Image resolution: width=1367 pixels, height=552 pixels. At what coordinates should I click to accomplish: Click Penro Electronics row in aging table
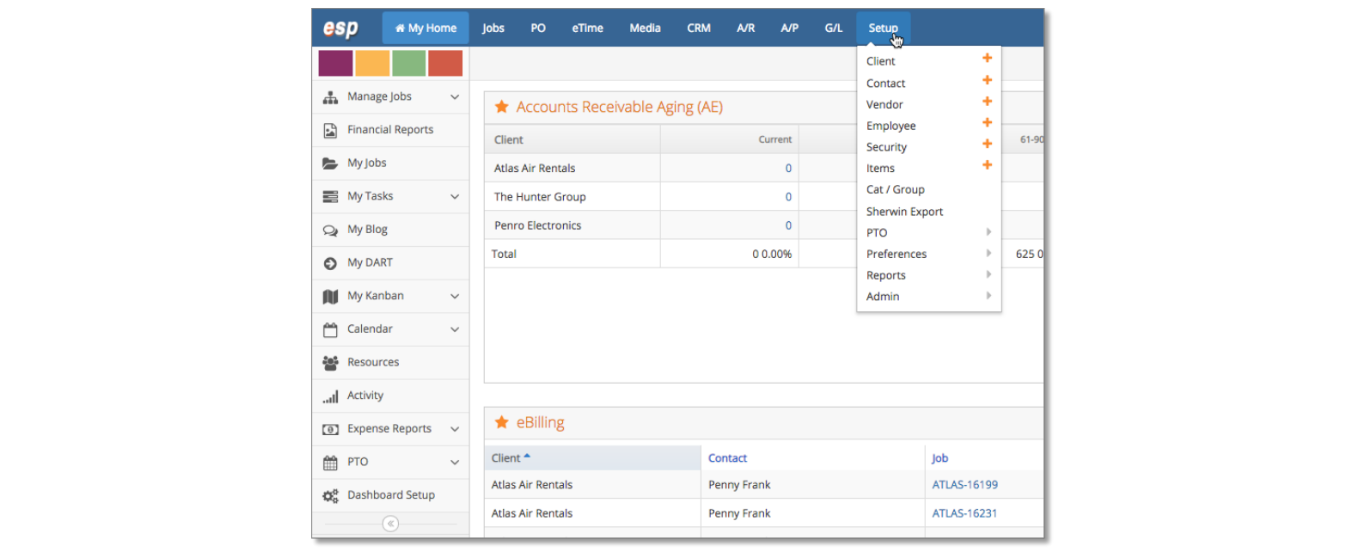tap(764, 226)
